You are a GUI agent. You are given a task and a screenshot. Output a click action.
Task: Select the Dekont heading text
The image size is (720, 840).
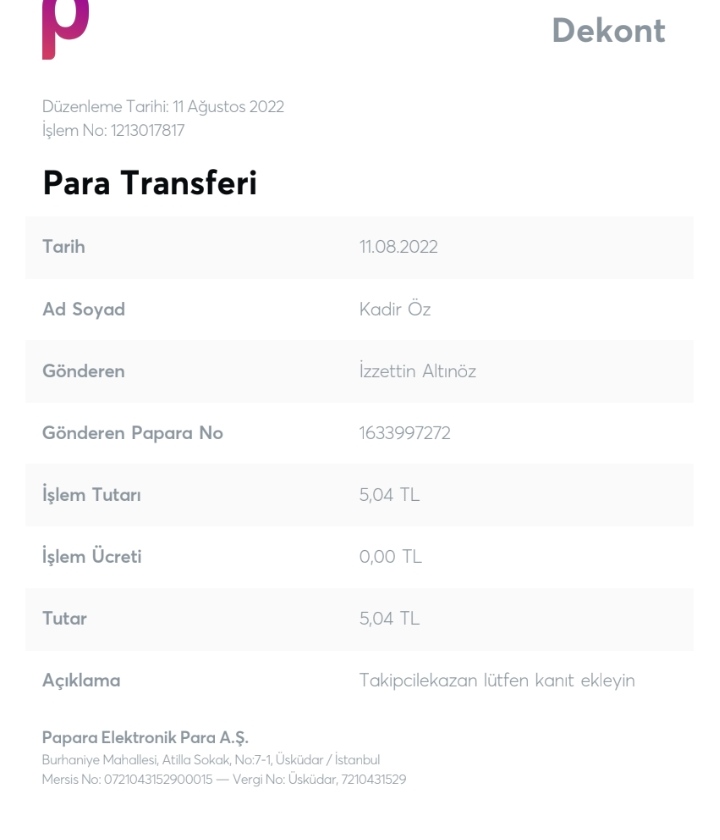tap(609, 31)
